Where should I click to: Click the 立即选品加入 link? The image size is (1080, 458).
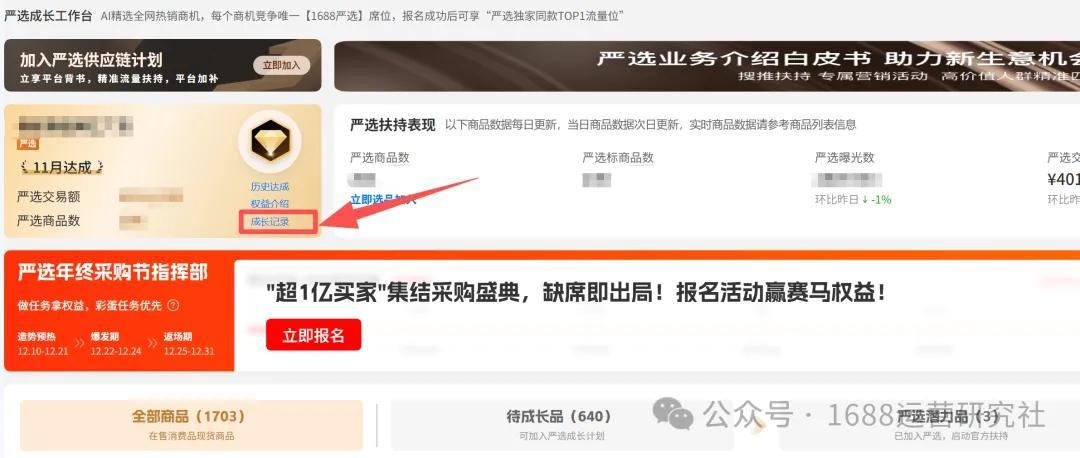pos(383,199)
